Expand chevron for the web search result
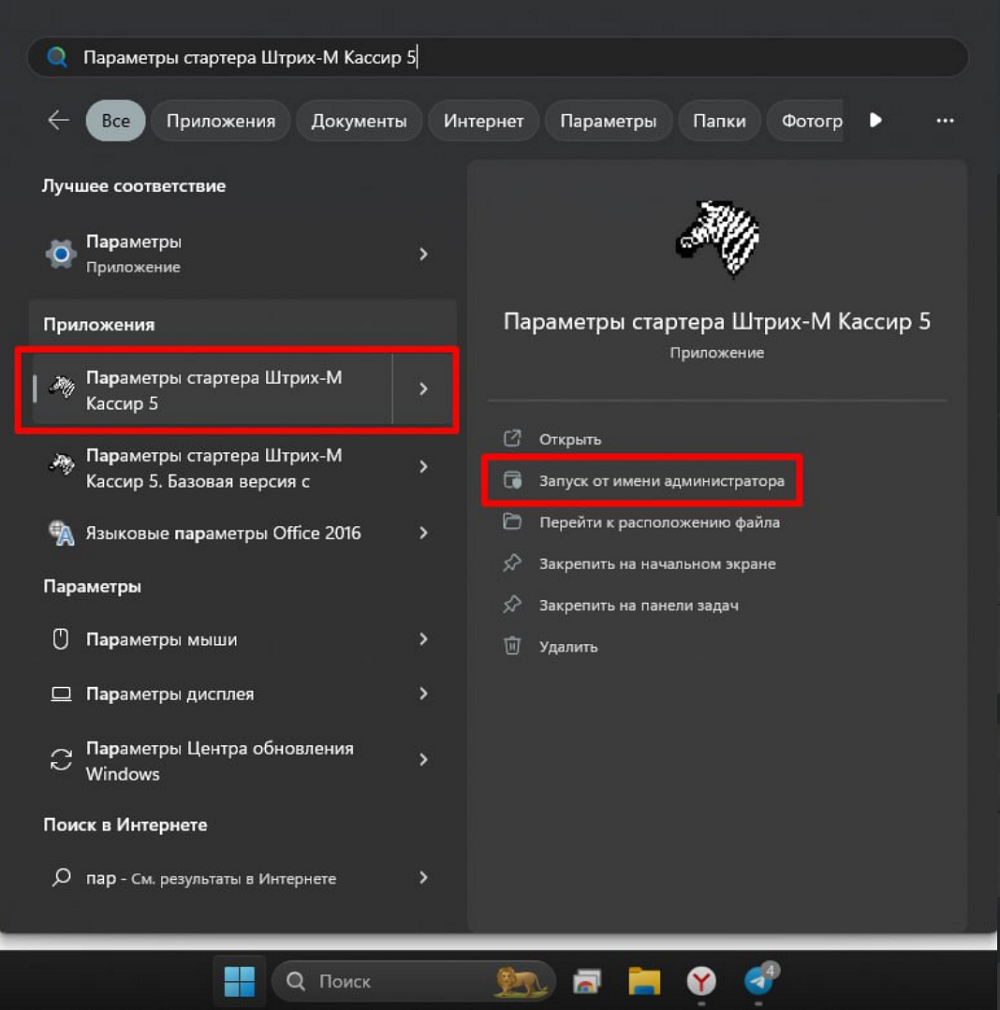 (423, 877)
